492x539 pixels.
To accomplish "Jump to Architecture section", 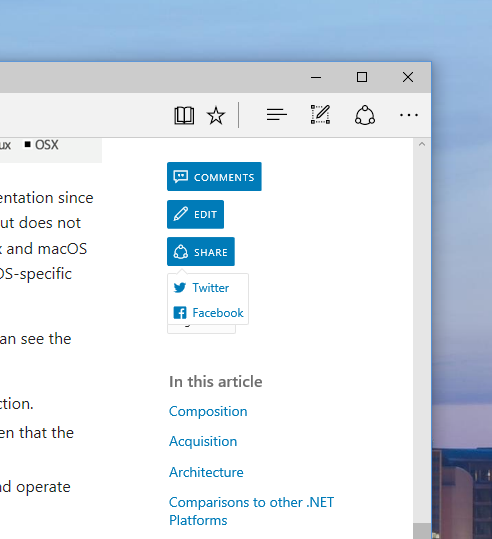I will coord(206,472).
